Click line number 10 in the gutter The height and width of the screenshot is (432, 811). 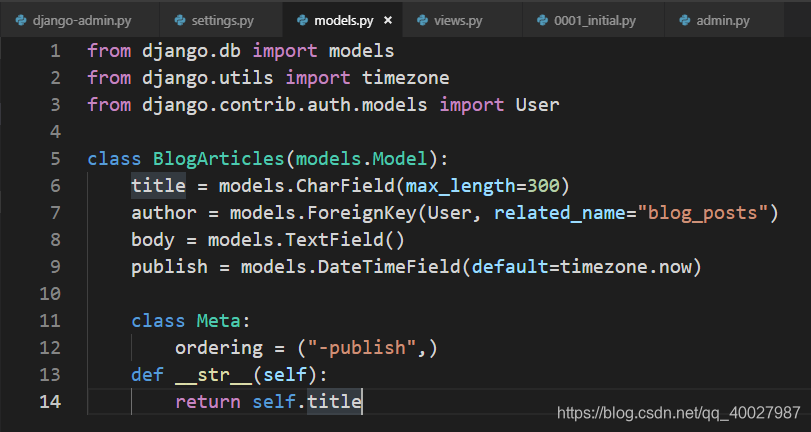pyautogui.click(x=50, y=293)
